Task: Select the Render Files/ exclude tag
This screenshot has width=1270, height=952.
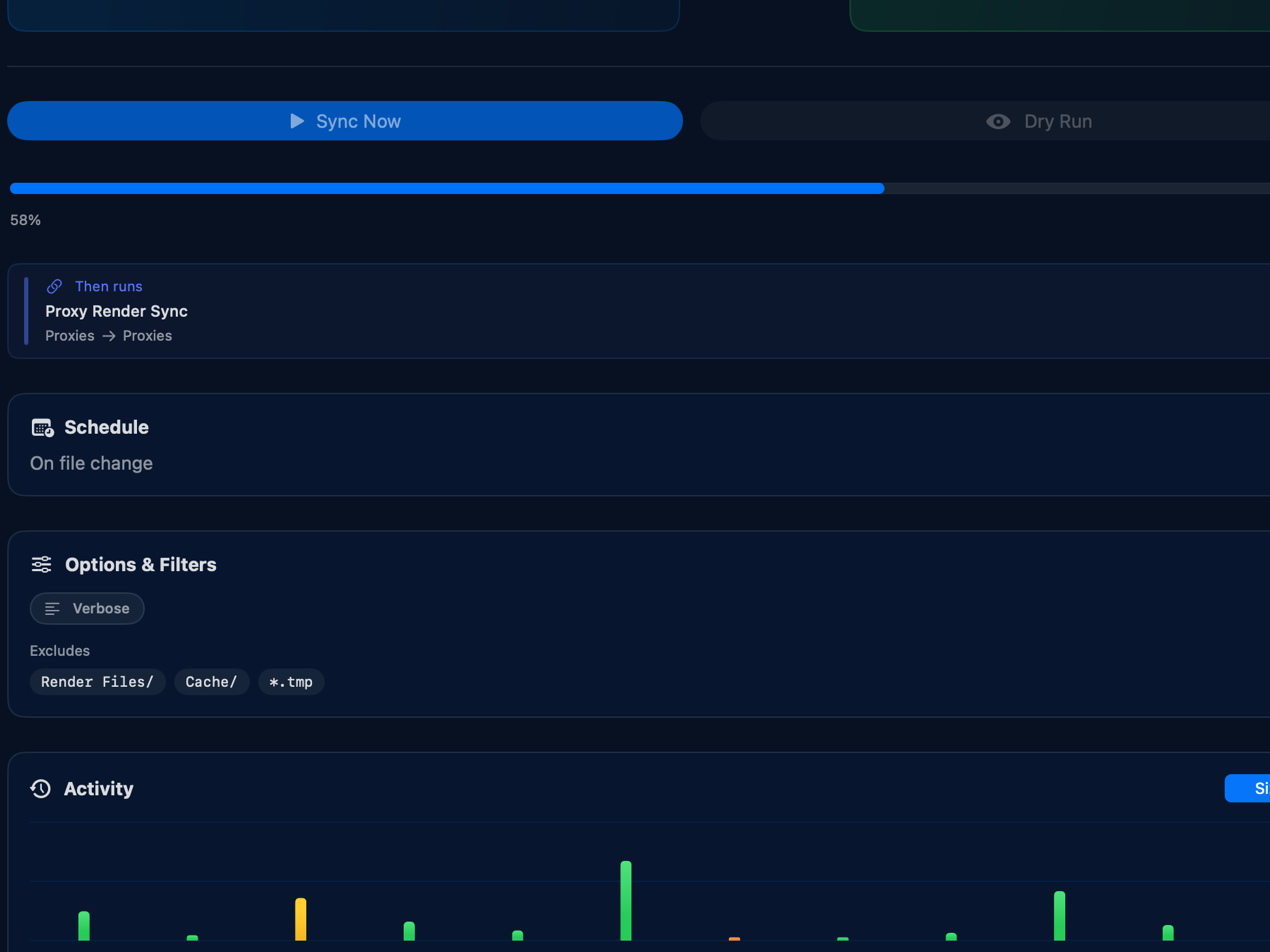Action: 98,682
